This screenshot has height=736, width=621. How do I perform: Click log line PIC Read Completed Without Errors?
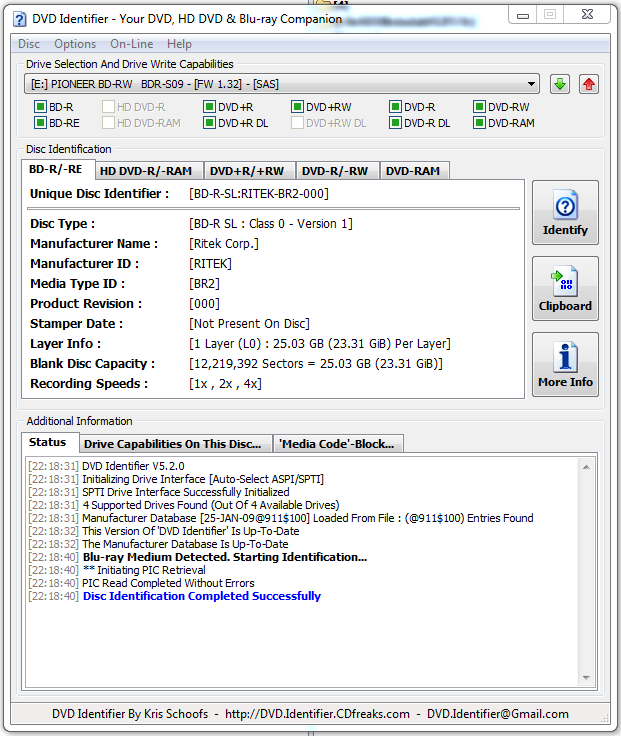point(169,583)
